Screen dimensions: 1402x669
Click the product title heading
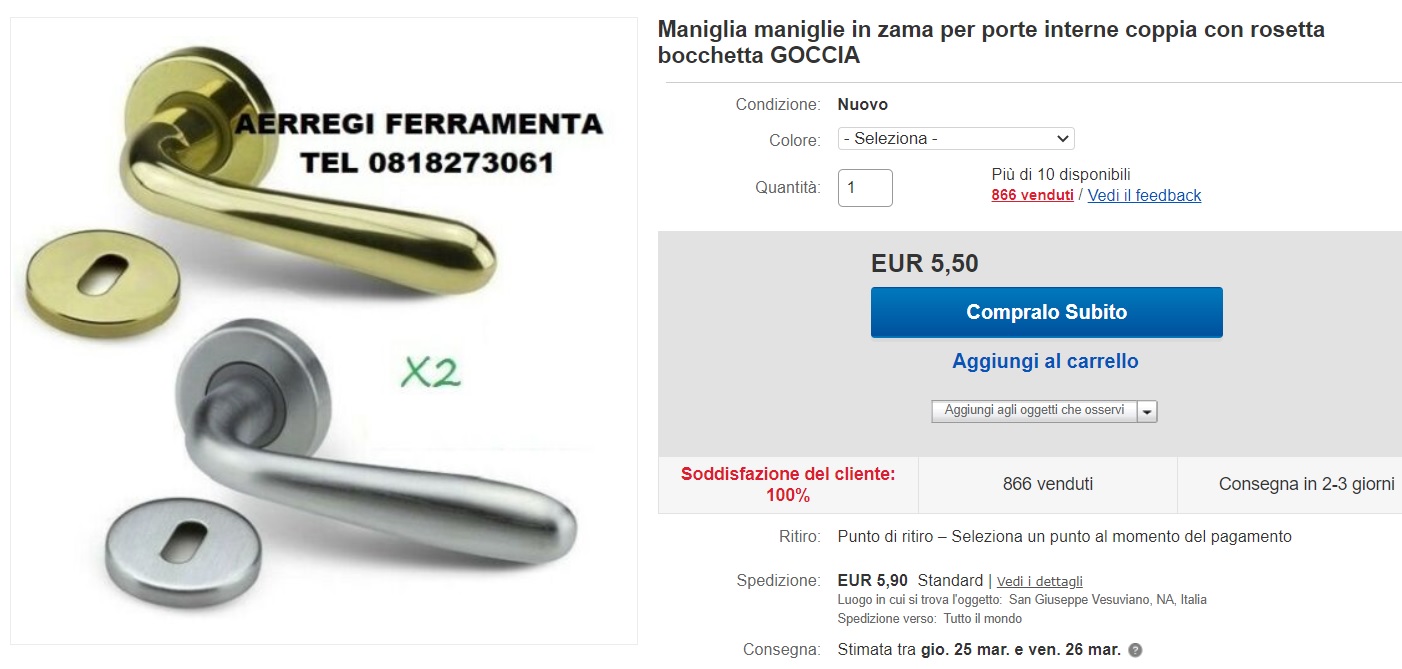click(x=991, y=42)
